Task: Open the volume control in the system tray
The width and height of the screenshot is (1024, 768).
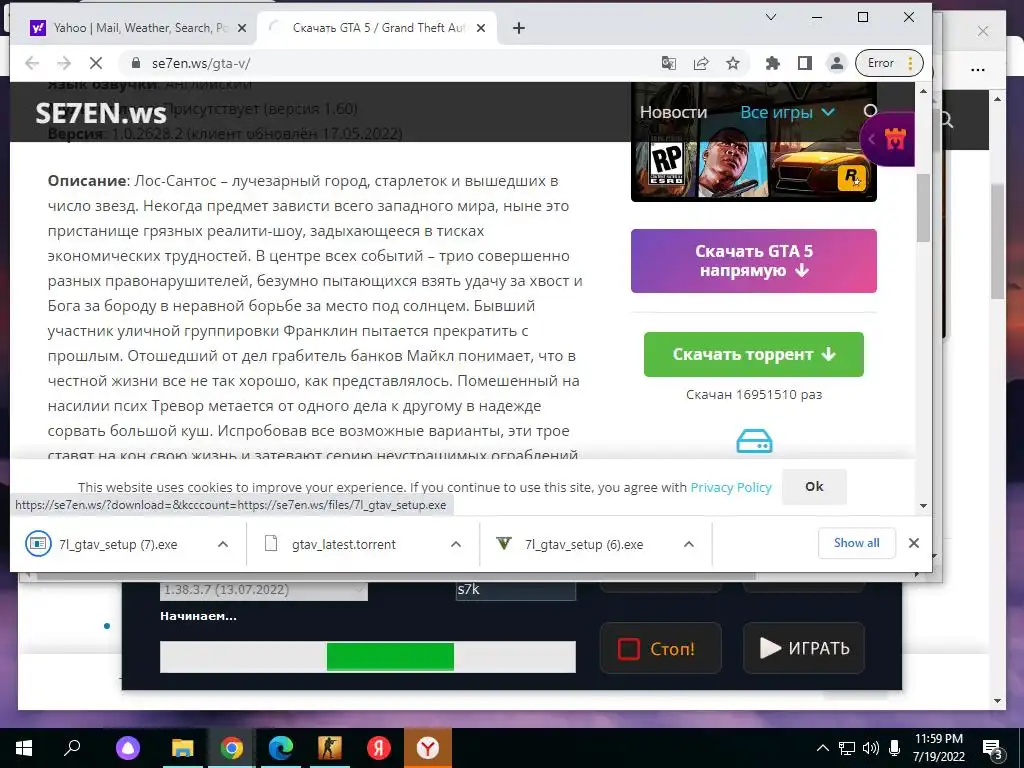Action: (x=871, y=748)
